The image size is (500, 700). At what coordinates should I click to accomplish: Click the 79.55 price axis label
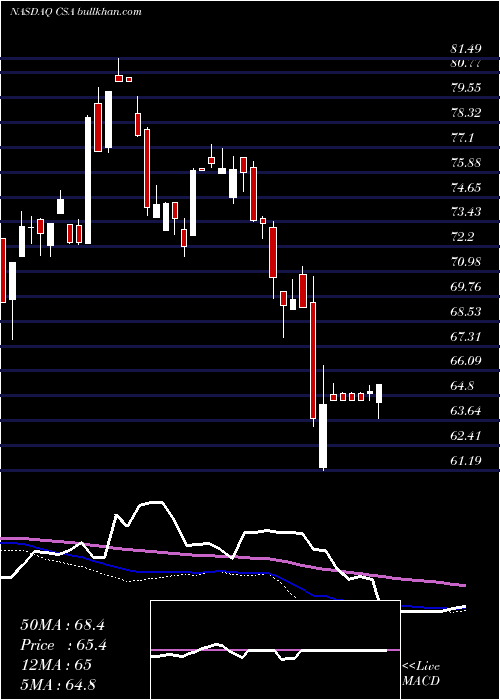coord(466,88)
